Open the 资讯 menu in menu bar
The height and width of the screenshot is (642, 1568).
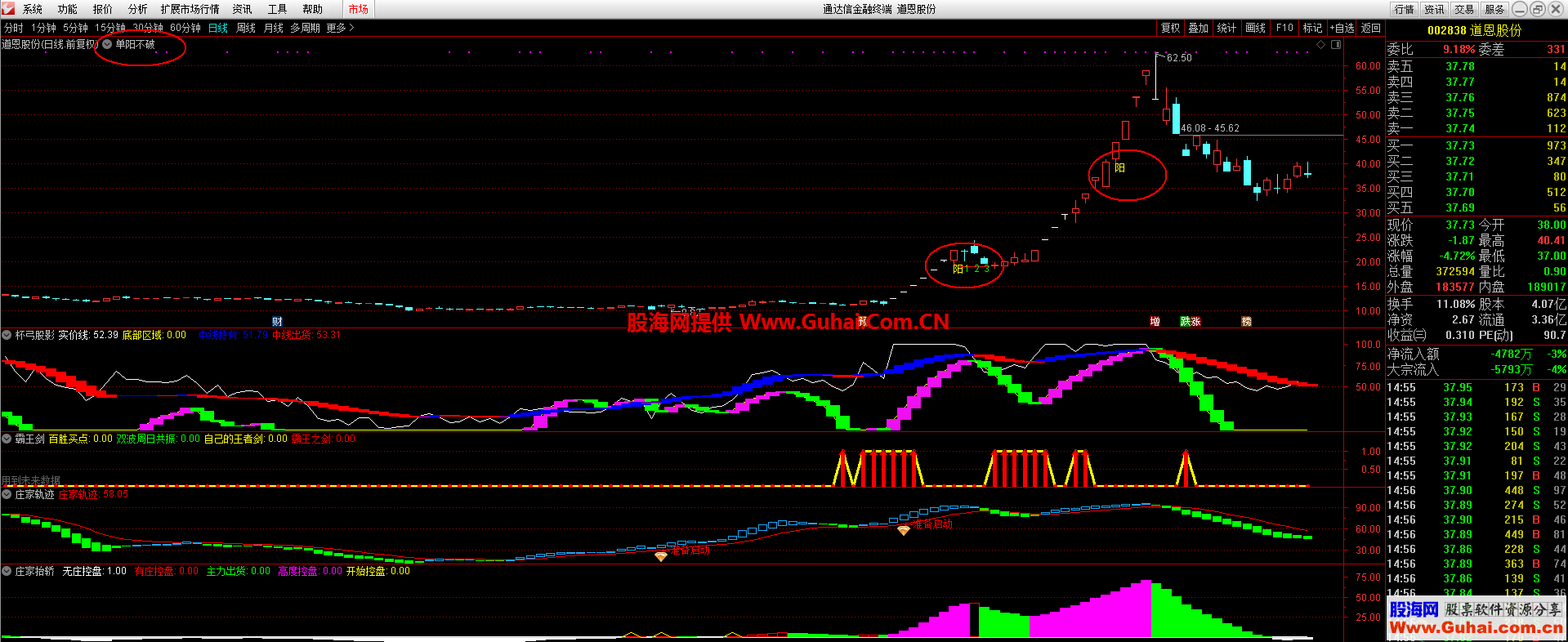[243, 9]
